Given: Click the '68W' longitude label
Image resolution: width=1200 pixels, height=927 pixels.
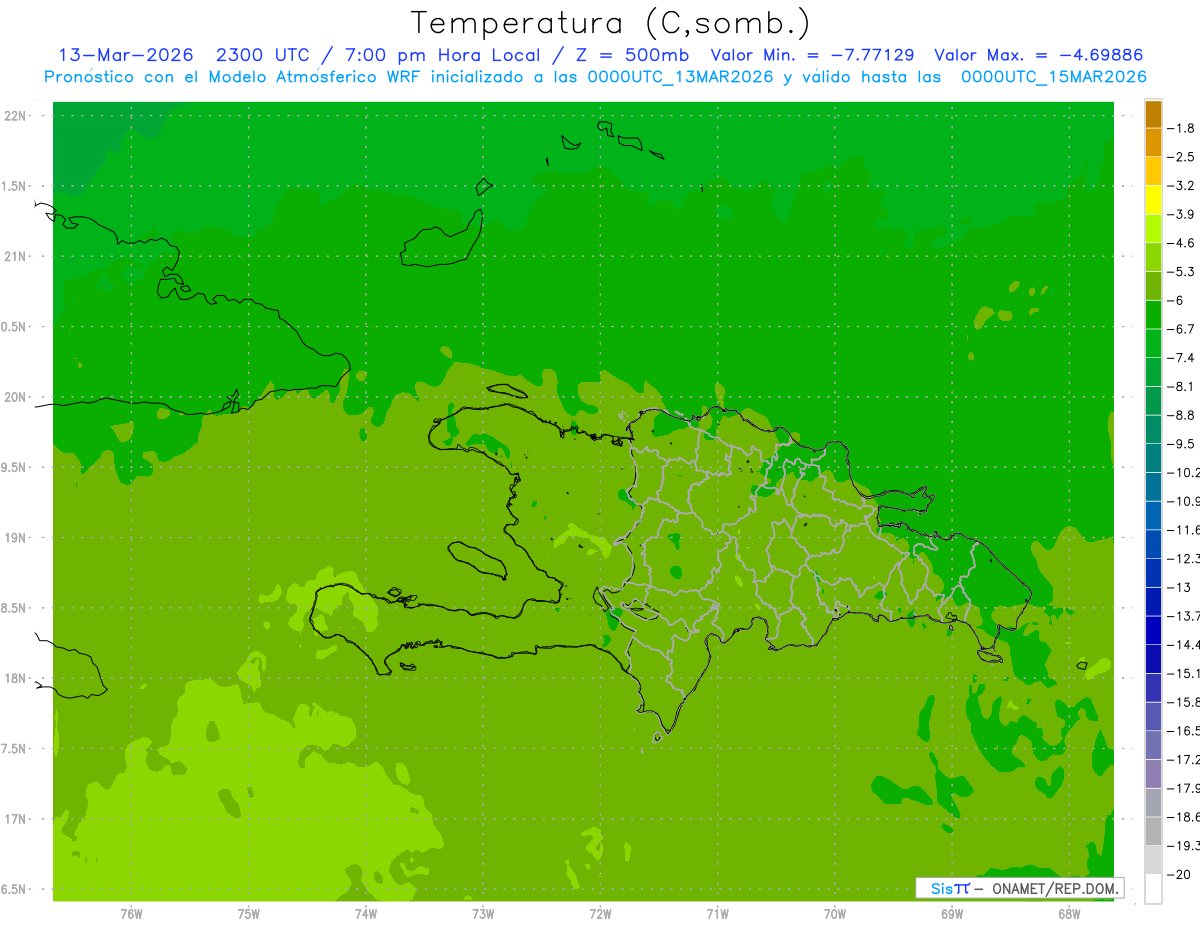Looking at the screenshot, I should [1069, 914].
